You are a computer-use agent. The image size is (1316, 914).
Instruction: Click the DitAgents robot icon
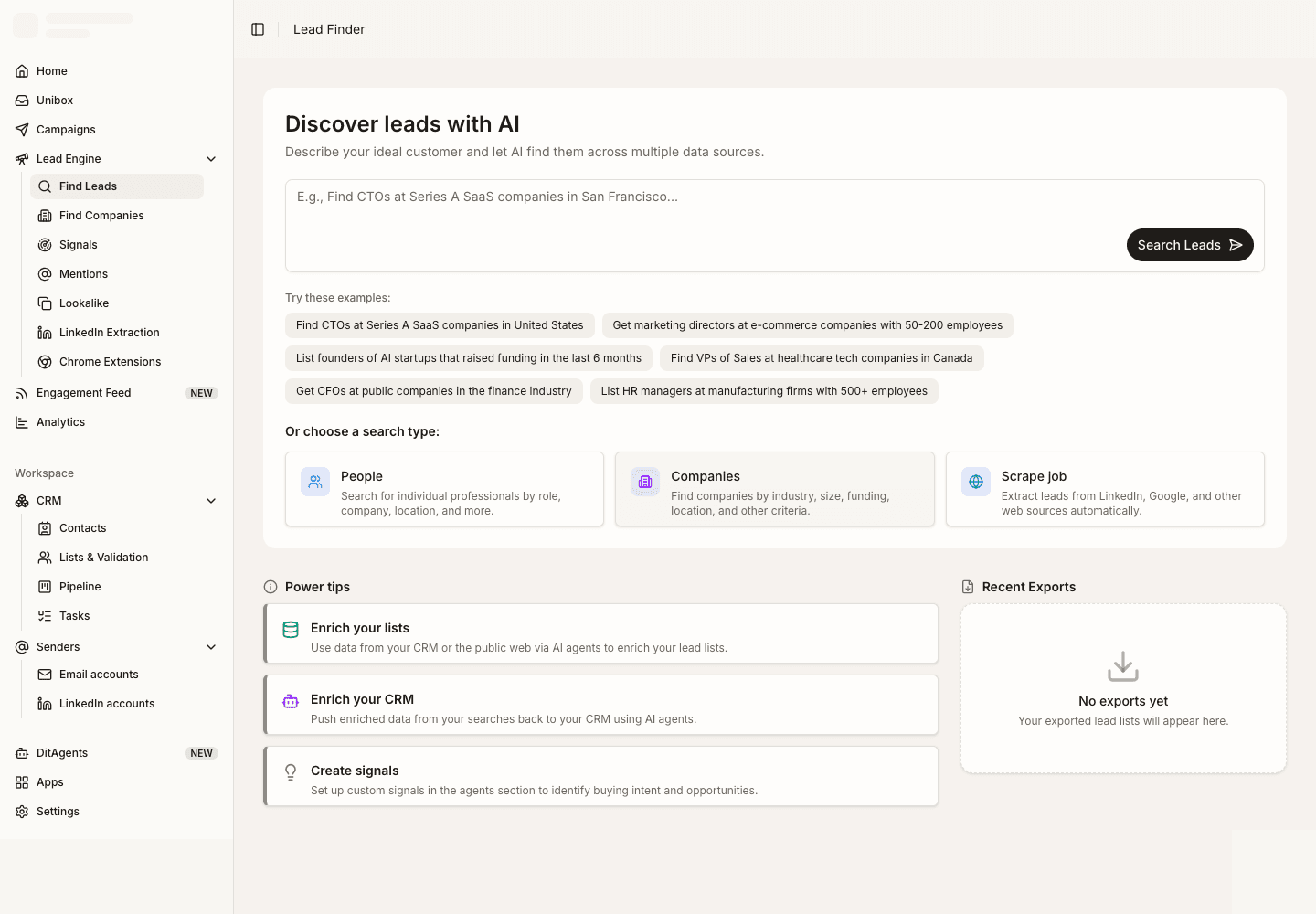22,753
